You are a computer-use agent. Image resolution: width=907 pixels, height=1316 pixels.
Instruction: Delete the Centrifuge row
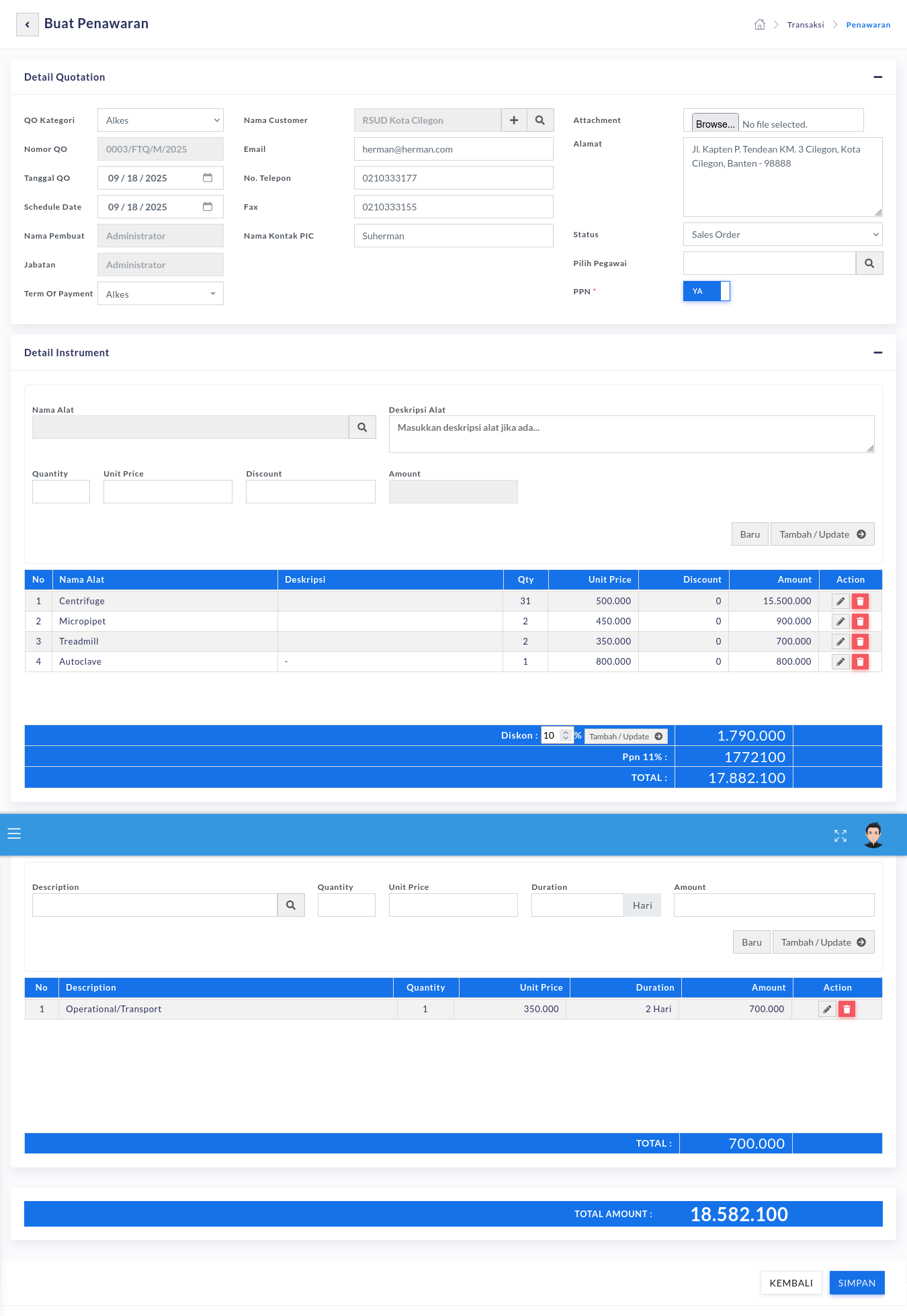[x=860, y=602]
